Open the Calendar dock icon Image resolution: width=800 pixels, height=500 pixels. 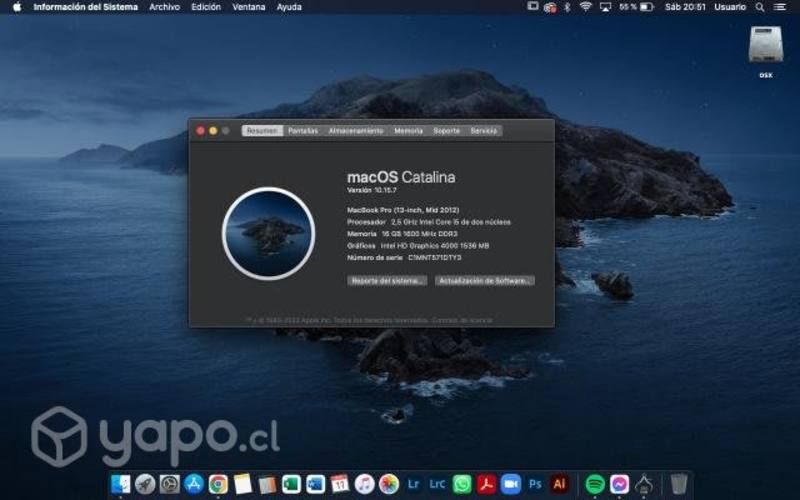coord(340,484)
